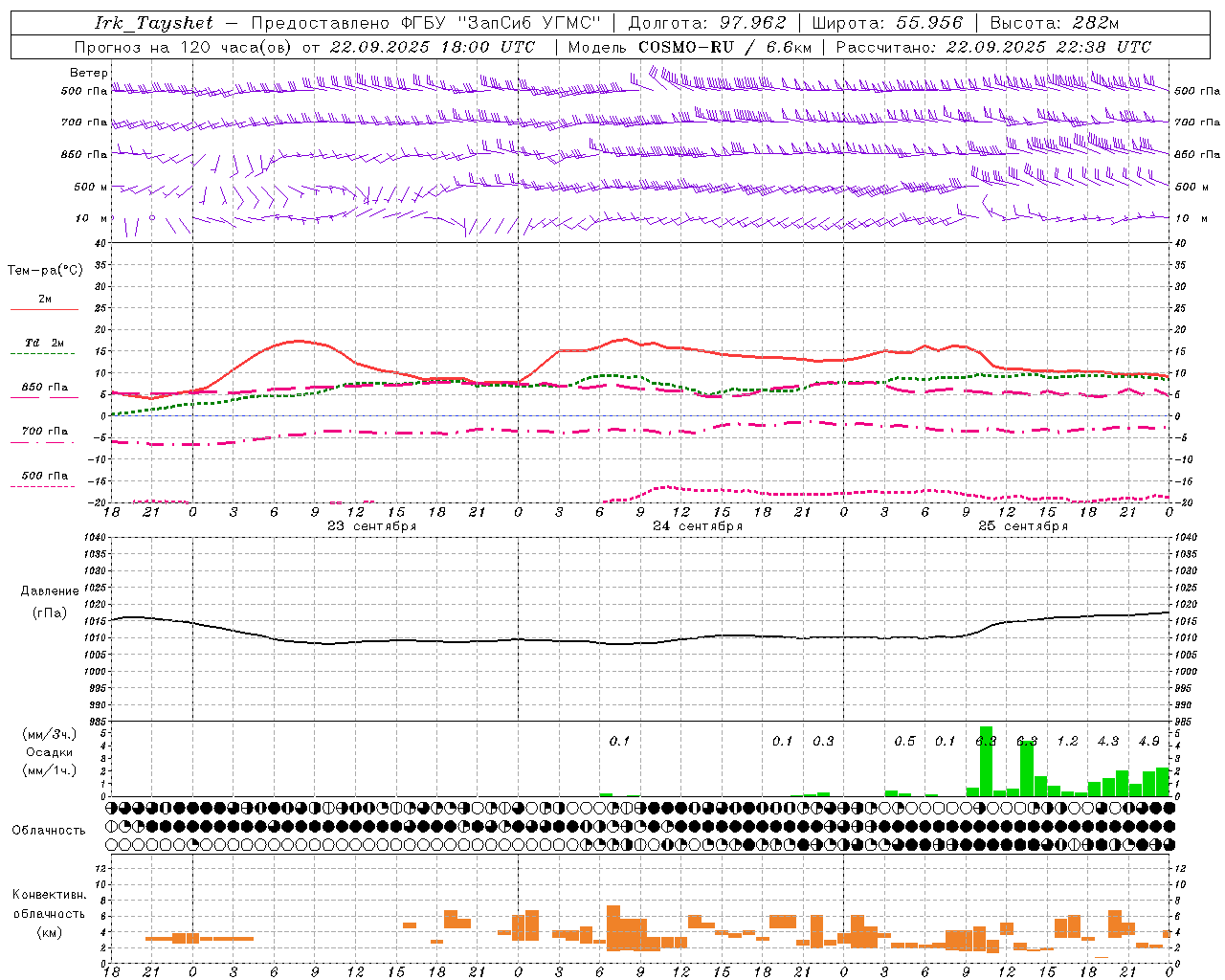The image size is (1225, 980).
Task: Select the "Рассчитано: 22.09.2025 22:38 UTC" timestamp
Action: click(x=993, y=47)
